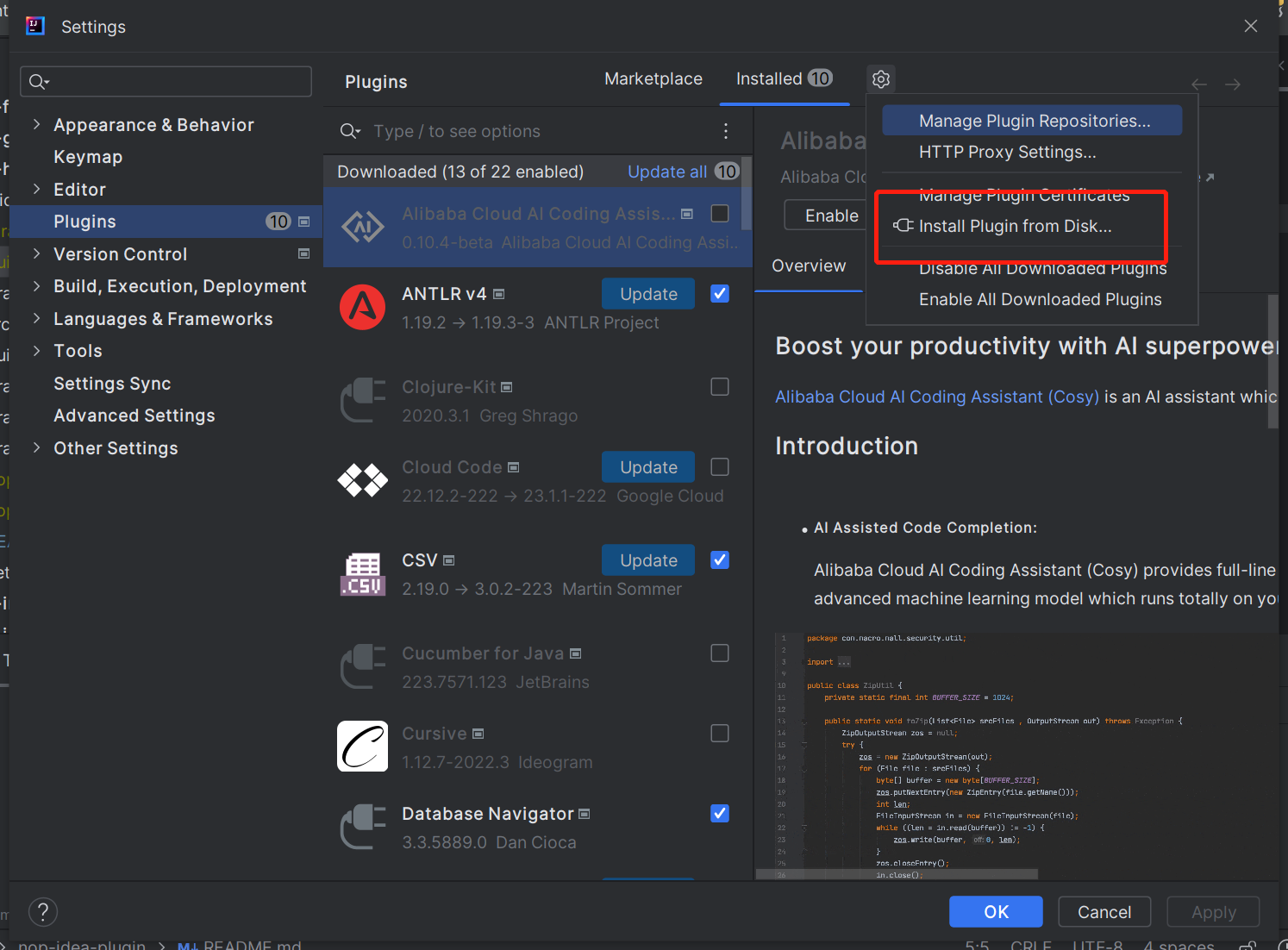
Task: Click the Clojure-Kit plugin plug icon
Action: [x=363, y=401]
